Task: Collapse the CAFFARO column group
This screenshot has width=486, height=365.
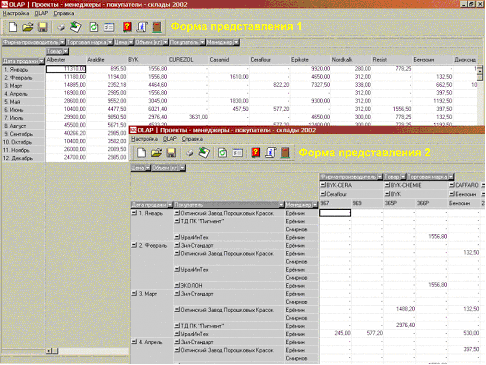Action: click(x=452, y=185)
